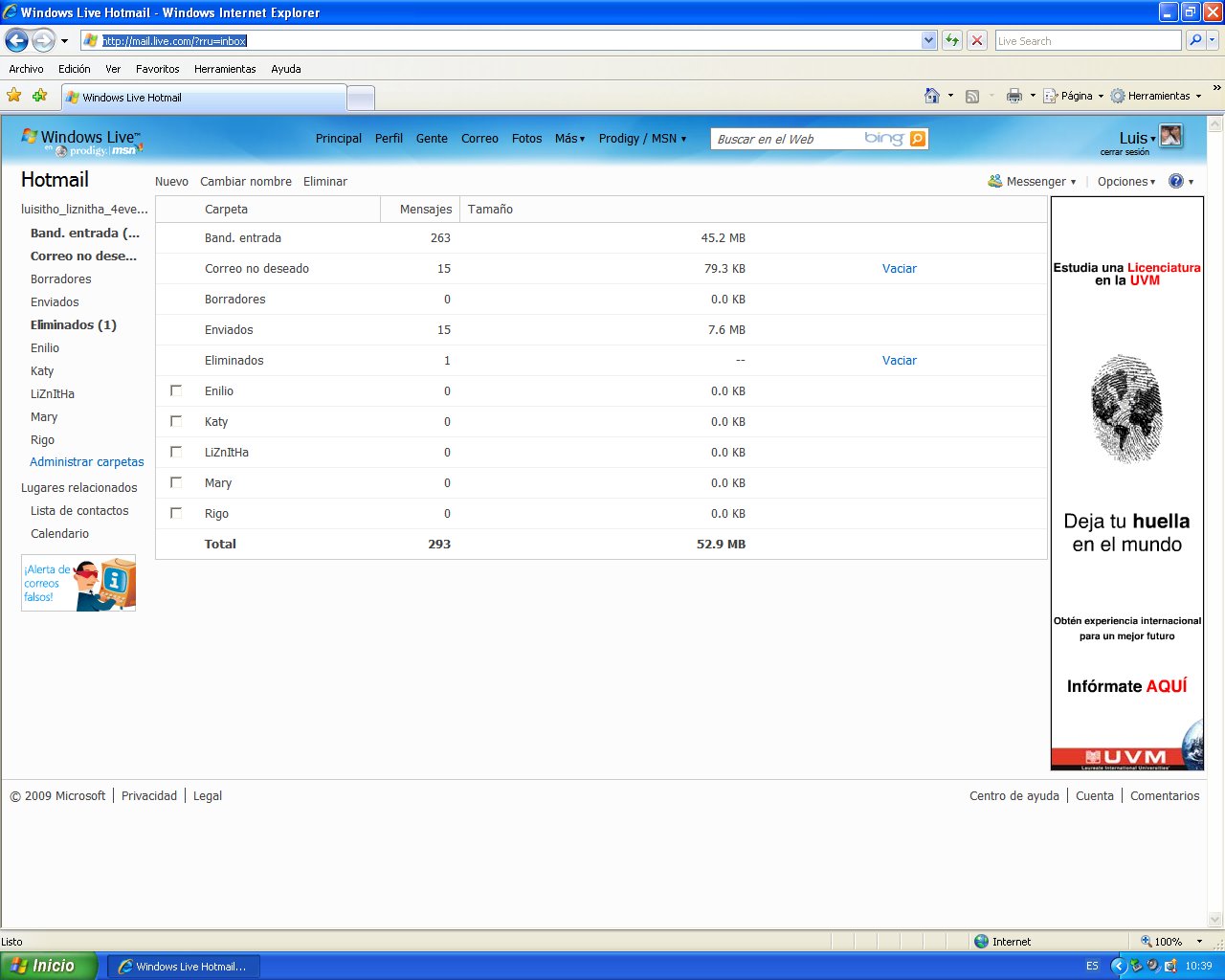Click the browser Forward arrow button
Image resolution: width=1225 pixels, height=980 pixels.
click(43, 40)
